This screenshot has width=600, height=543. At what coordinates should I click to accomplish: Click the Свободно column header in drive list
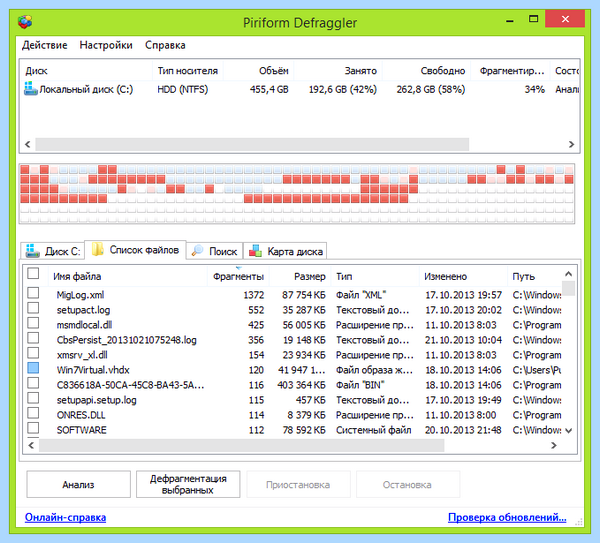coord(426,71)
